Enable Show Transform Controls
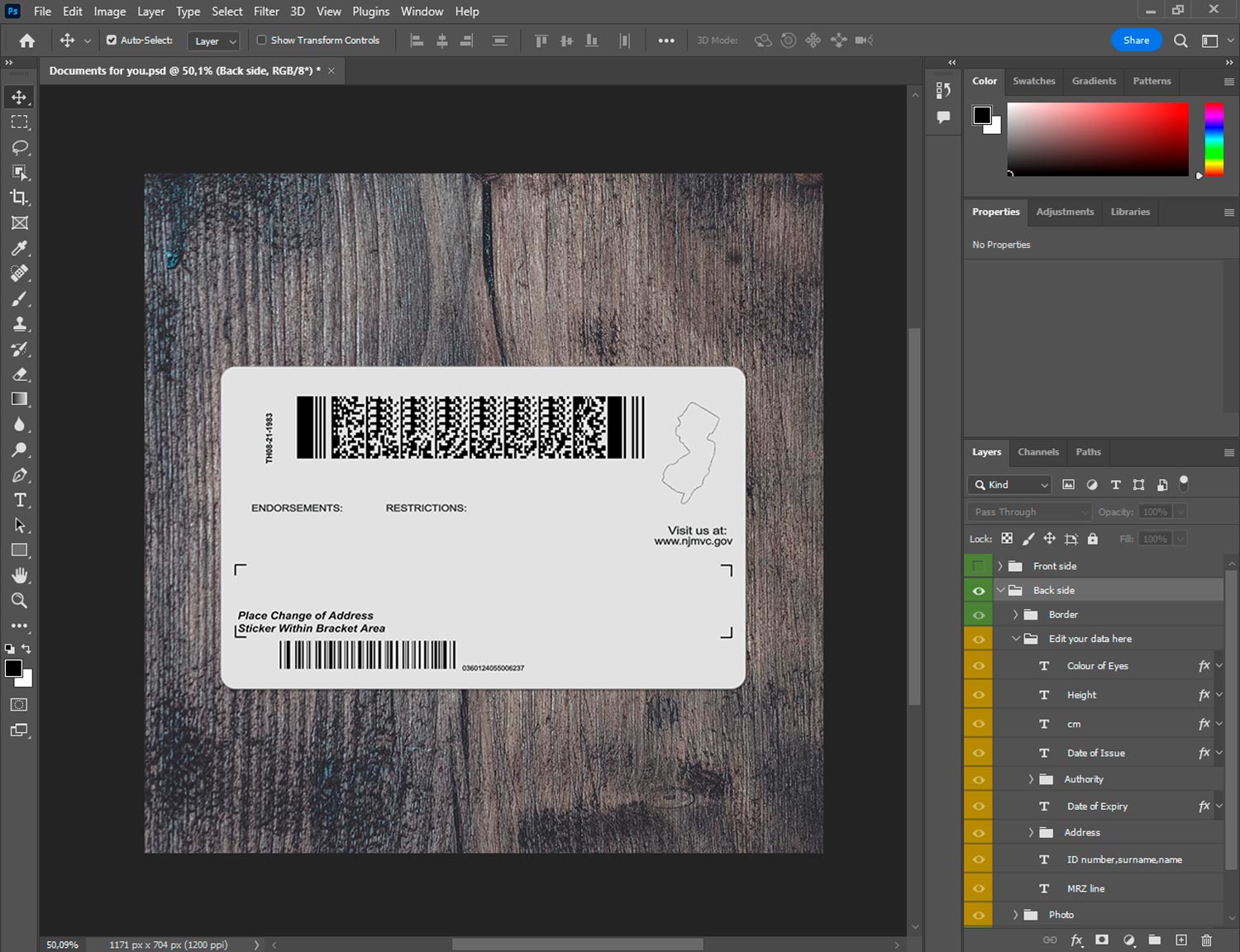1240x952 pixels. (262, 40)
